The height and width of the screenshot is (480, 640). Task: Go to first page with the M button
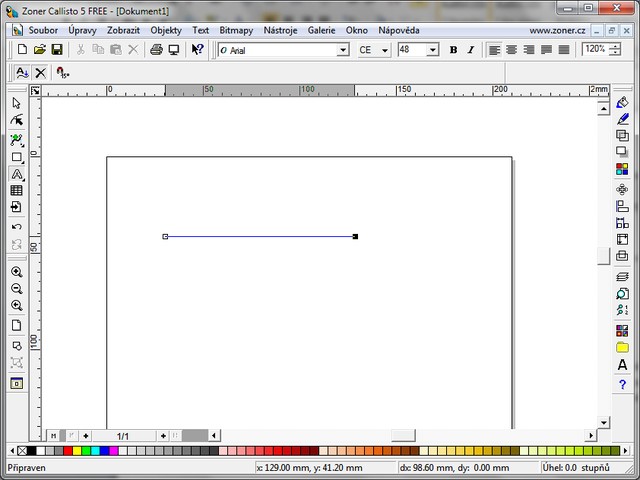(x=53, y=436)
